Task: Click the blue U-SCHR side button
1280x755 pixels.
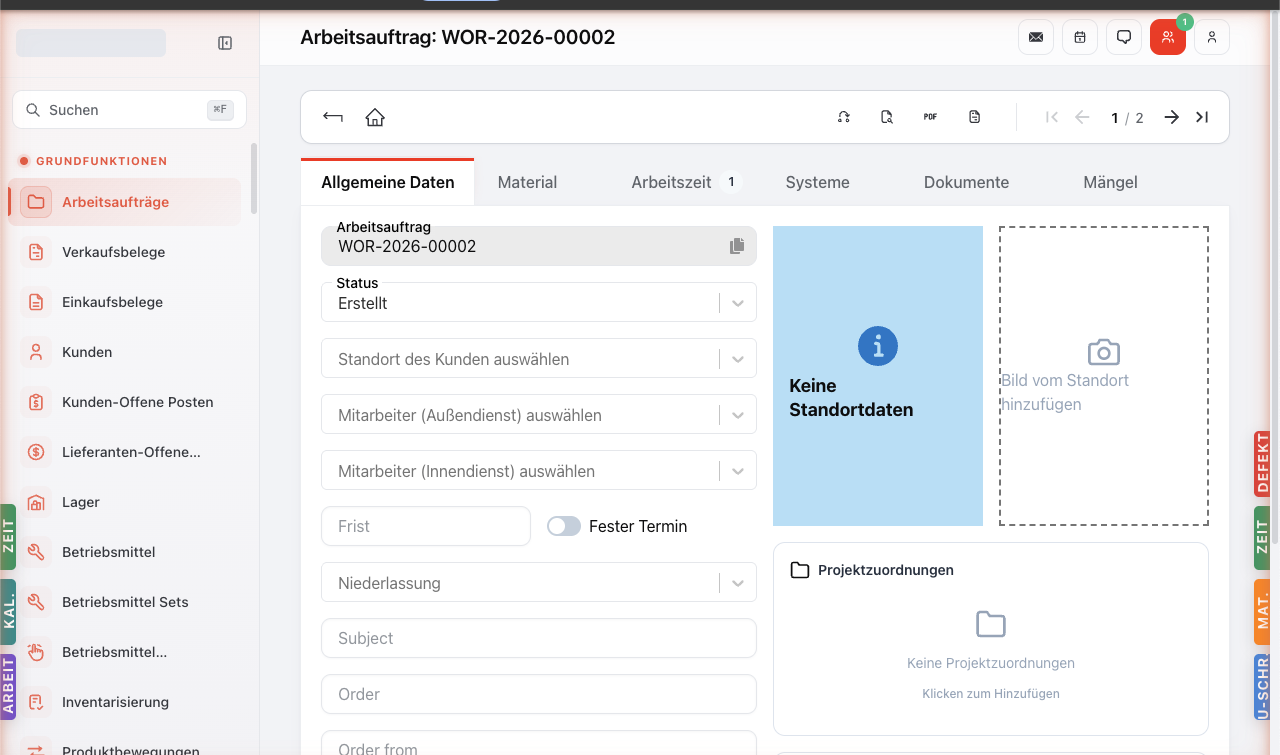Action: click(x=1262, y=687)
